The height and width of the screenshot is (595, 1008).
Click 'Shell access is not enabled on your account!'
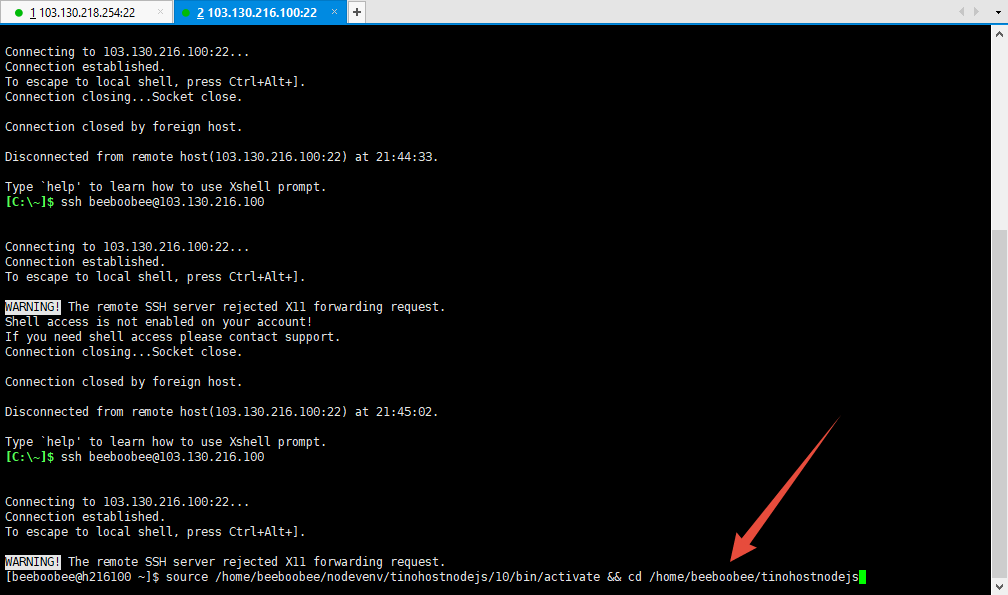click(x=158, y=322)
